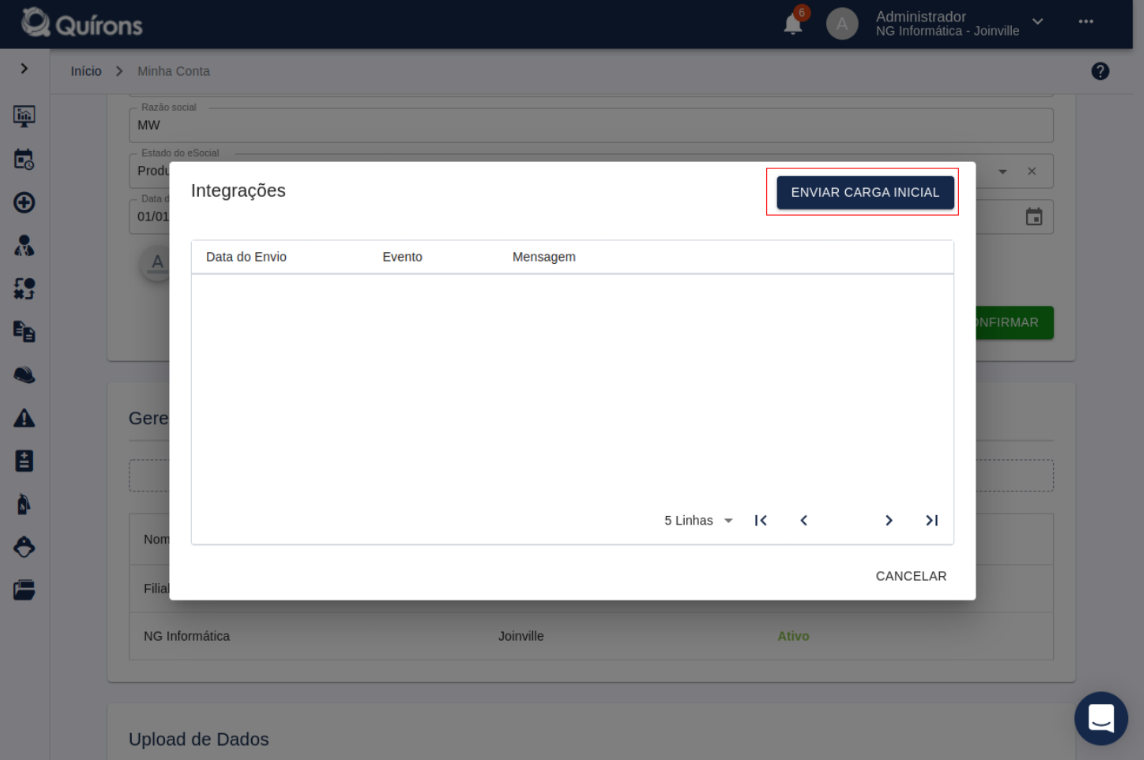
Task: Select the NG Informática row
Action: [591, 636]
